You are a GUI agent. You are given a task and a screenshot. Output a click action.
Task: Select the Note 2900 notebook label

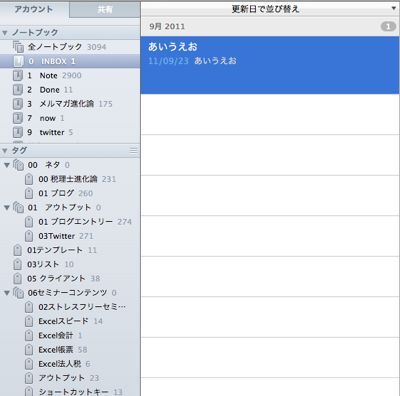pyautogui.click(x=54, y=75)
